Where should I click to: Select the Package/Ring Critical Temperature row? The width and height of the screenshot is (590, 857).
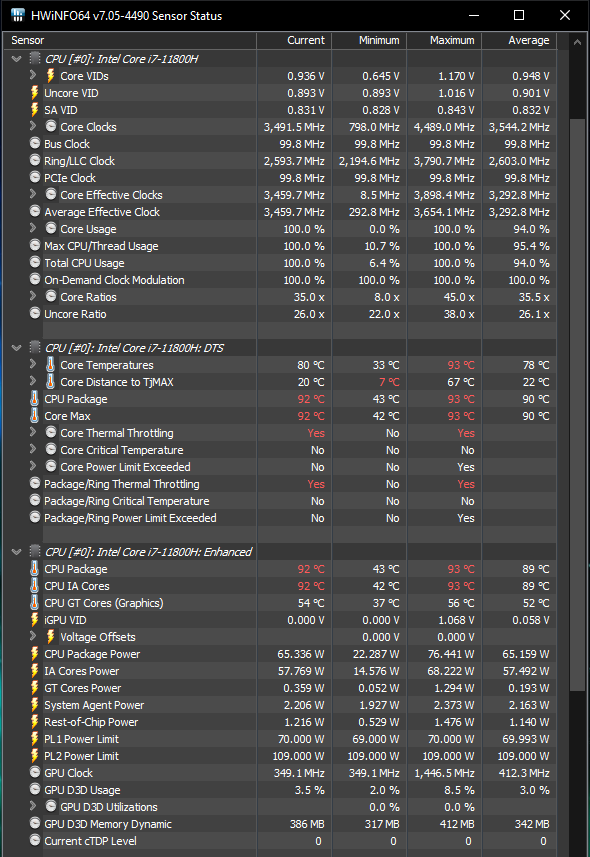coord(280,501)
